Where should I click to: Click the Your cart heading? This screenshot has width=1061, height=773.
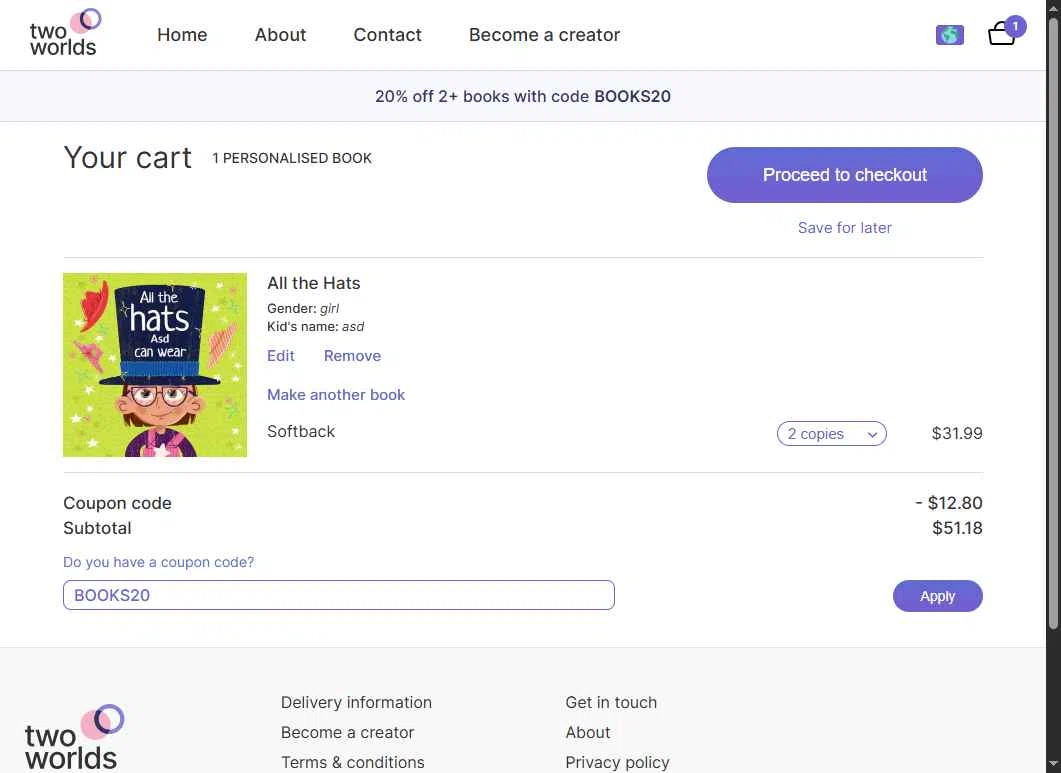coord(127,158)
